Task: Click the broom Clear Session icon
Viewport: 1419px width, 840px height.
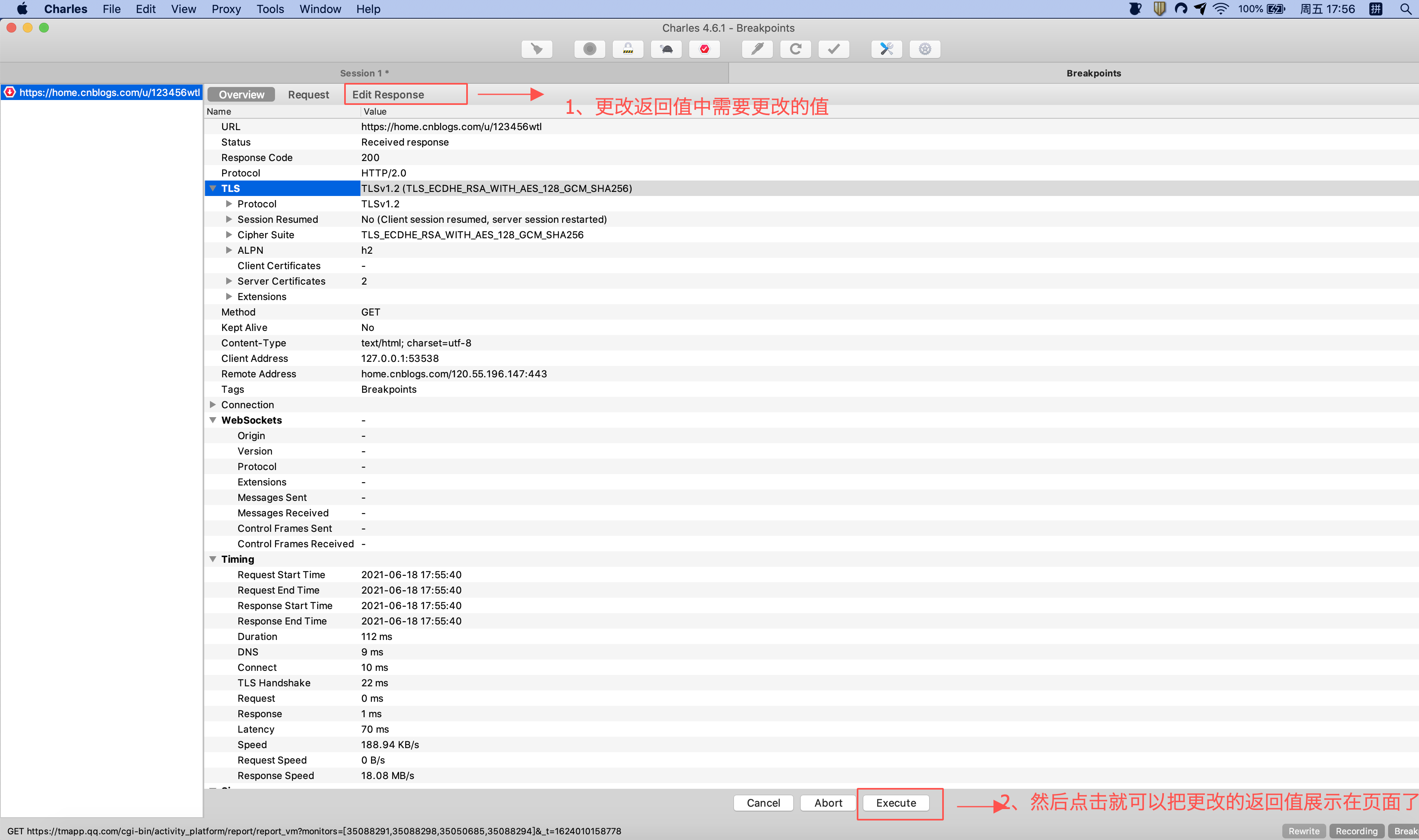Action: point(536,49)
